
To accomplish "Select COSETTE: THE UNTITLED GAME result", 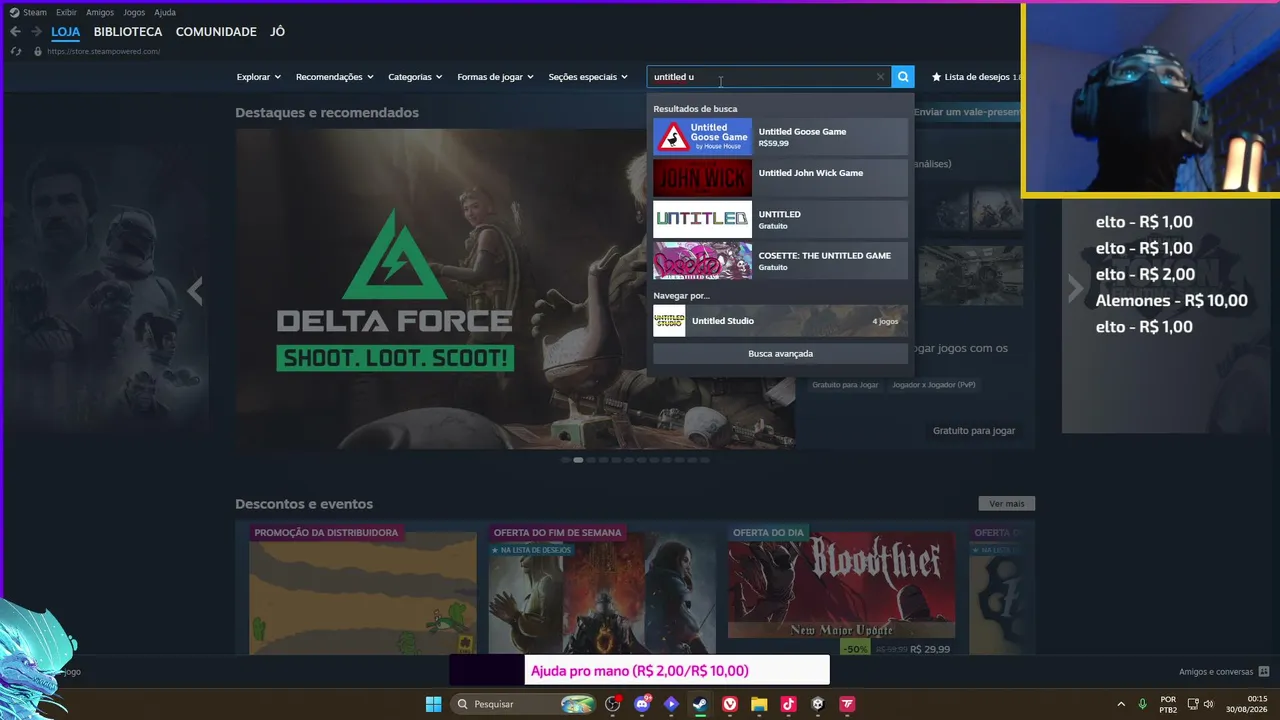I will coord(780,260).
